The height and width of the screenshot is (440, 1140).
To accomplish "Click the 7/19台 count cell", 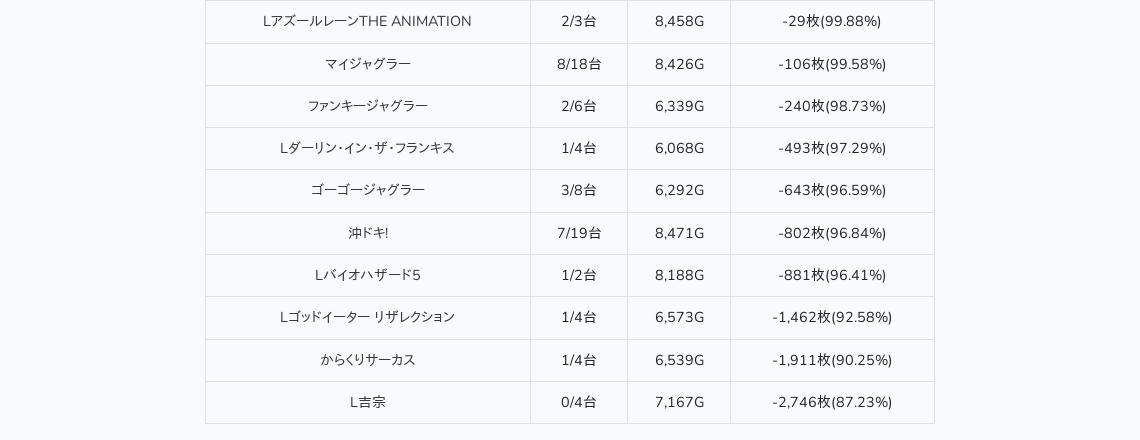I will pos(579,233).
